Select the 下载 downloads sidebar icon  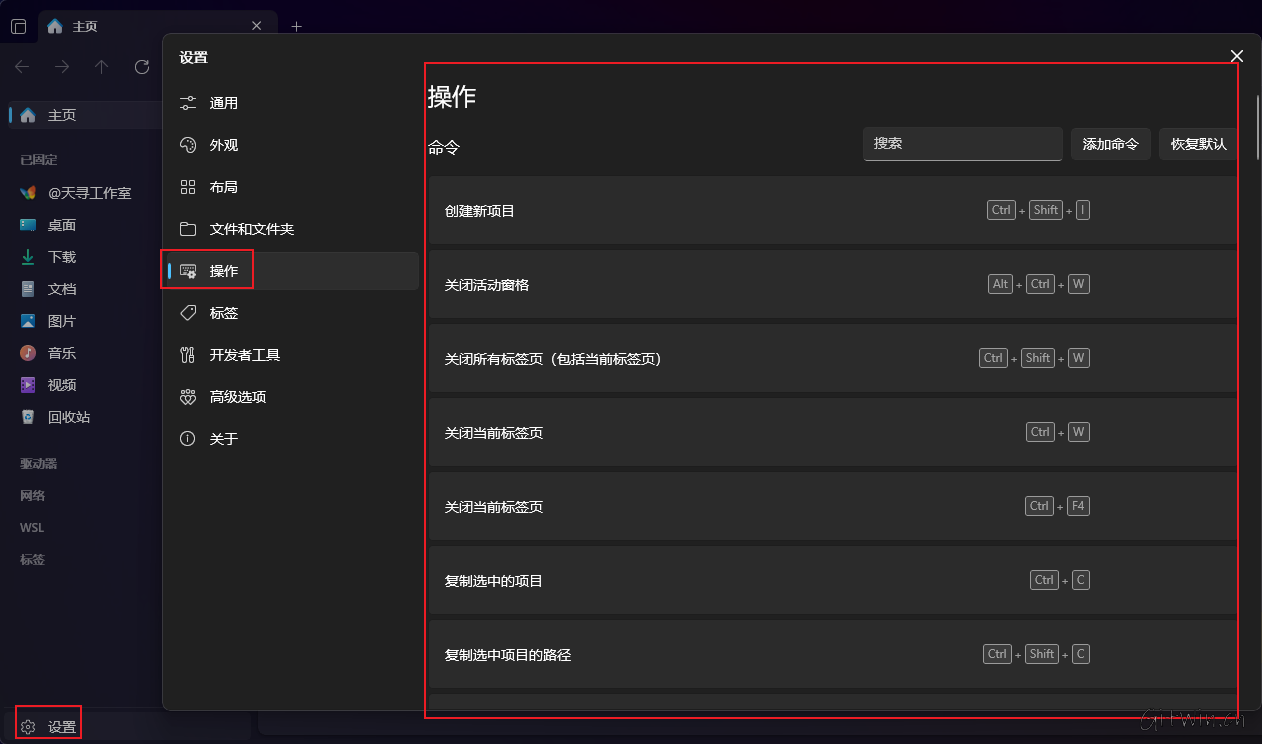28,257
